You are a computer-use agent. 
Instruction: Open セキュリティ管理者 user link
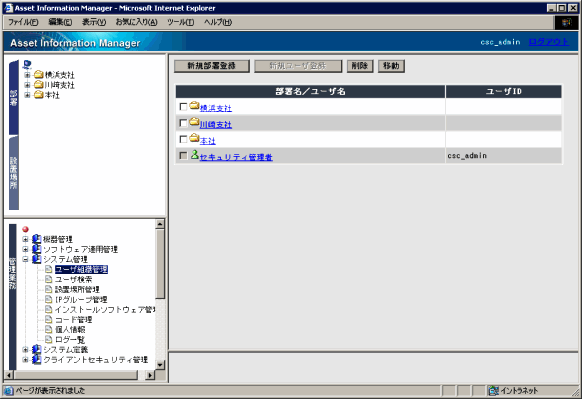[x=236, y=157]
